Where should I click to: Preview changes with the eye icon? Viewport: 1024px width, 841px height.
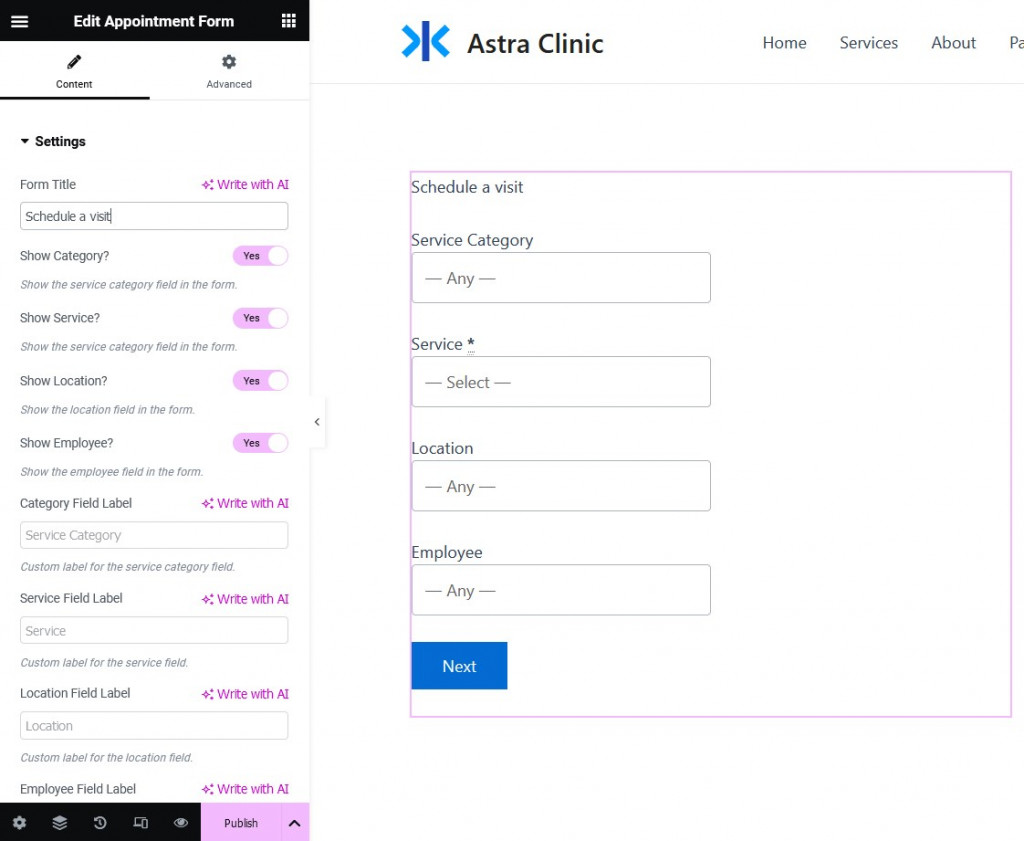point(180,822)
